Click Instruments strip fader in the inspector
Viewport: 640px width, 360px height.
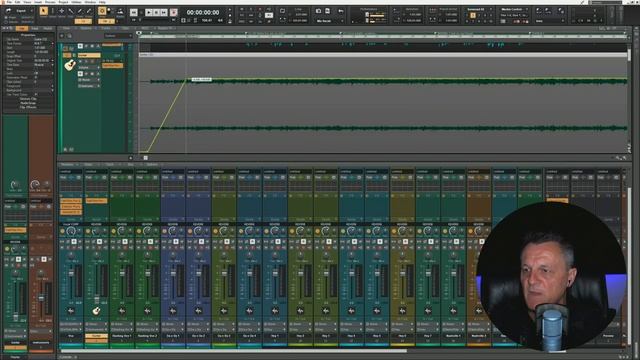(x=41, y=298)
